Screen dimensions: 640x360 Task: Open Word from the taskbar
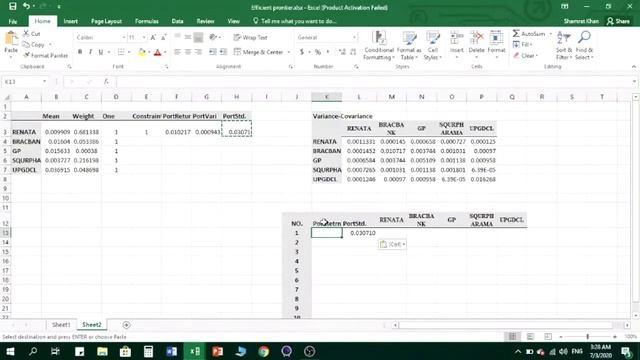(172, 351)
